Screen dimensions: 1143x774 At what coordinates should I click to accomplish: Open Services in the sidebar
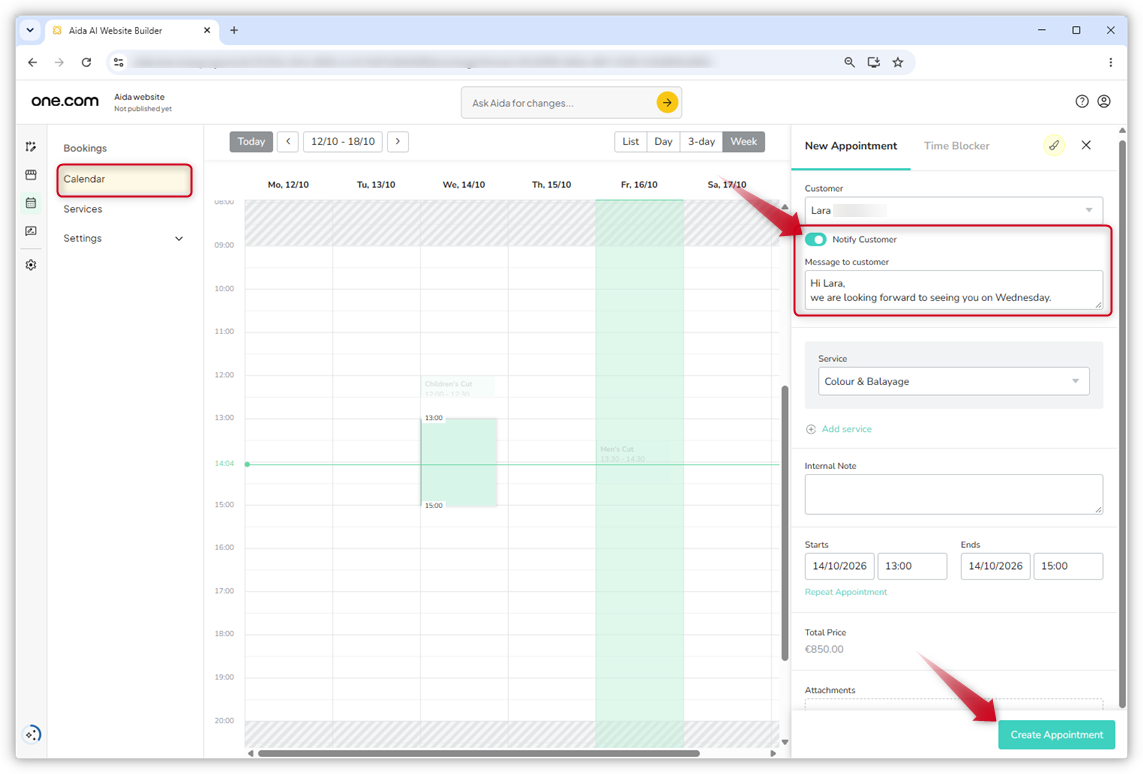pyautogui.click(x=82, y=209)
